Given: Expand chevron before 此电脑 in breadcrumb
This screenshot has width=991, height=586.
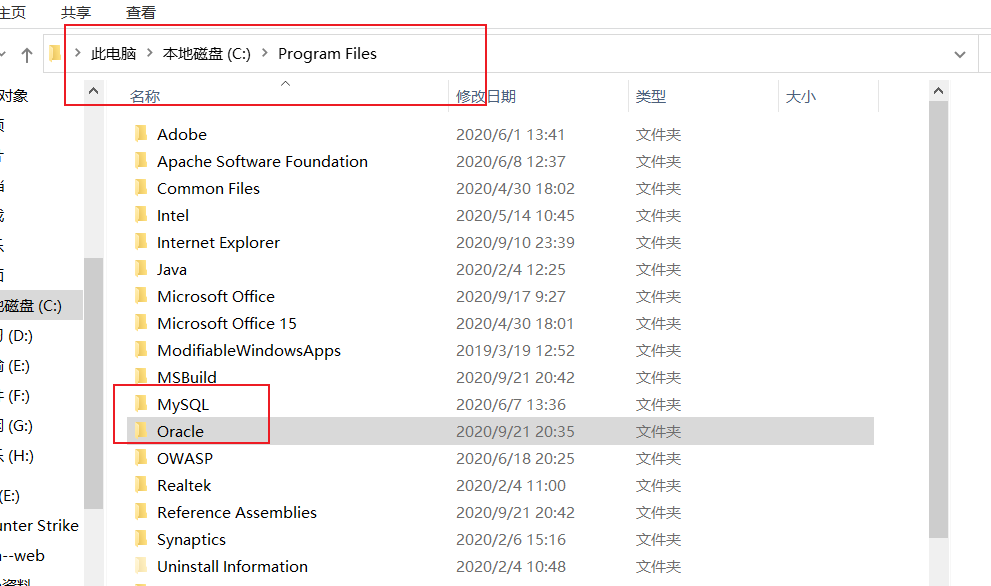Looking at the screenshot, I should pyautogui.click(x=78, y=53).
